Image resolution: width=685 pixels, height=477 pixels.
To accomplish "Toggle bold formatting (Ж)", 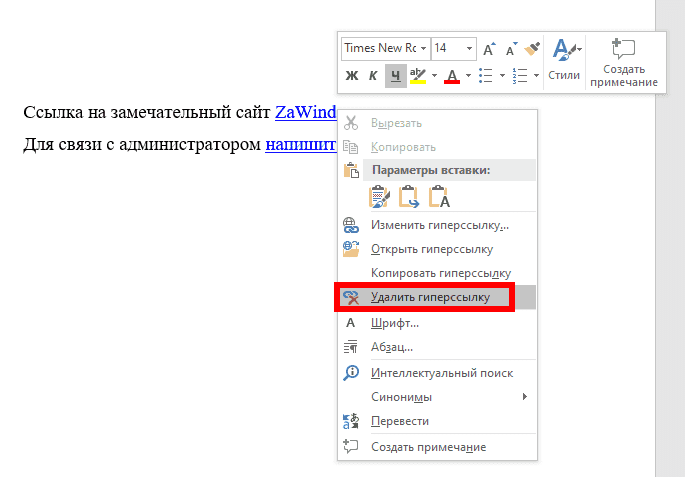I will [352, 76].
